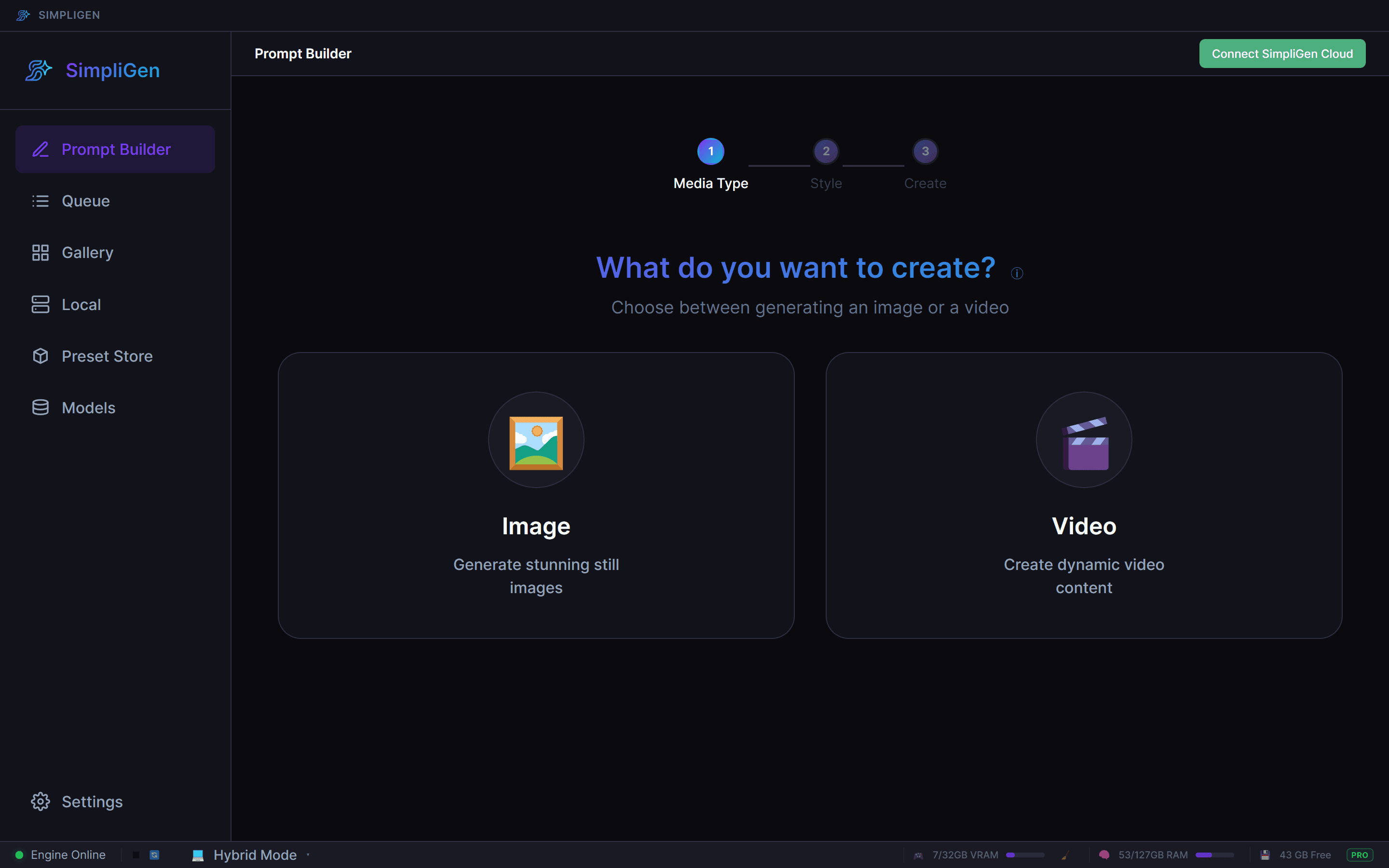Image resolution: width=1389 pixels, height=868 pixels.
Task: Open the Local section
Action: tap(115, 304)
